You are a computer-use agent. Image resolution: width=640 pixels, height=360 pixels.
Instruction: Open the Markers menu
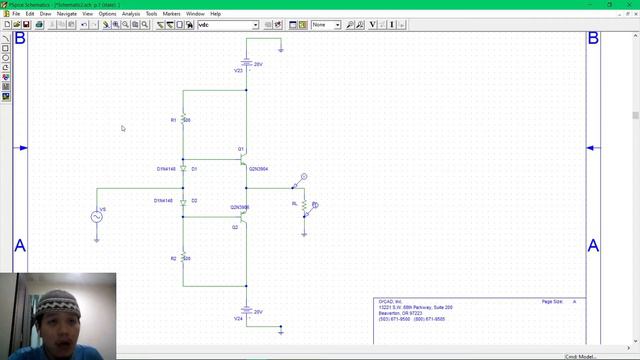171,14
